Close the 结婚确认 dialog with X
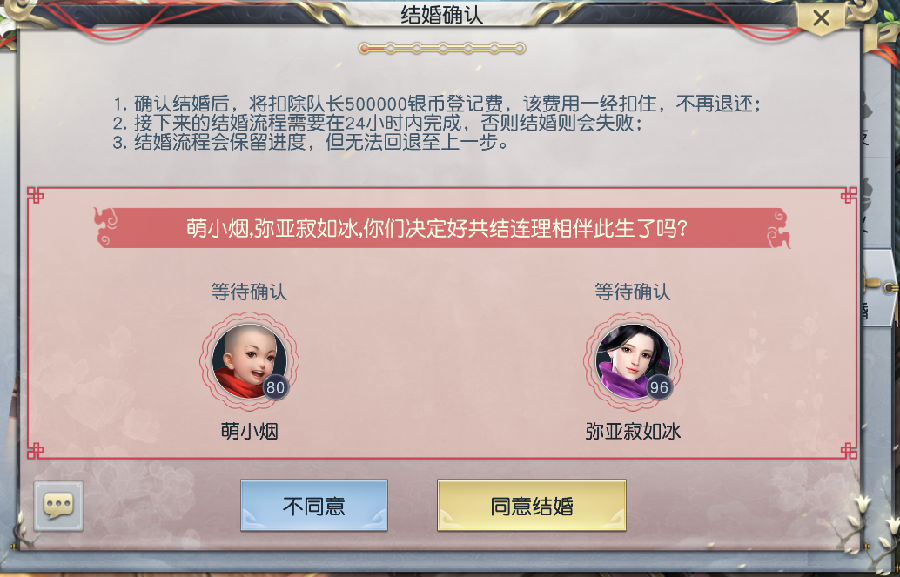The height and width of the screenshot is (577, 900). tap(821, 18)
